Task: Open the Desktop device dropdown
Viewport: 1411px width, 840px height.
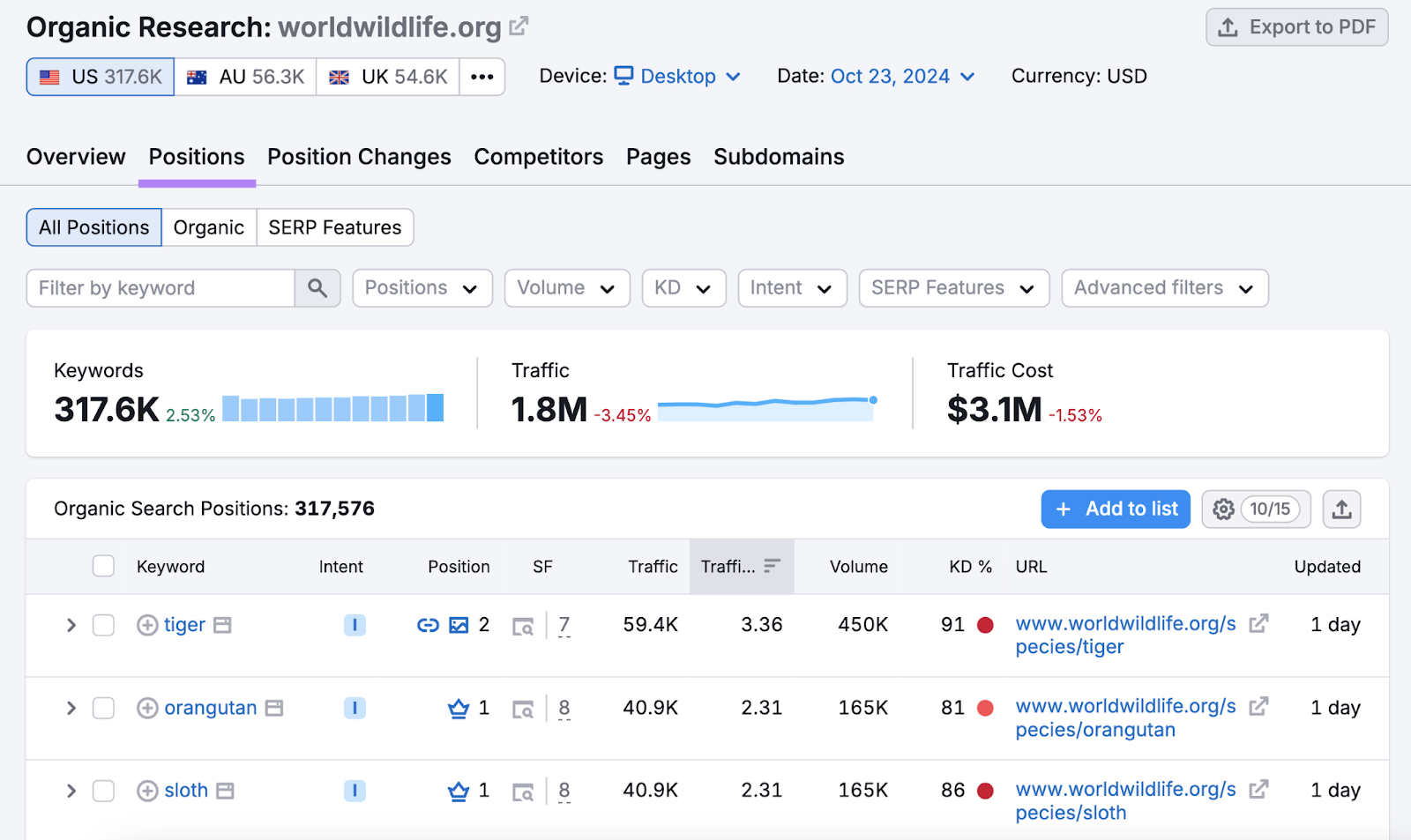Action: pos(677,77)
